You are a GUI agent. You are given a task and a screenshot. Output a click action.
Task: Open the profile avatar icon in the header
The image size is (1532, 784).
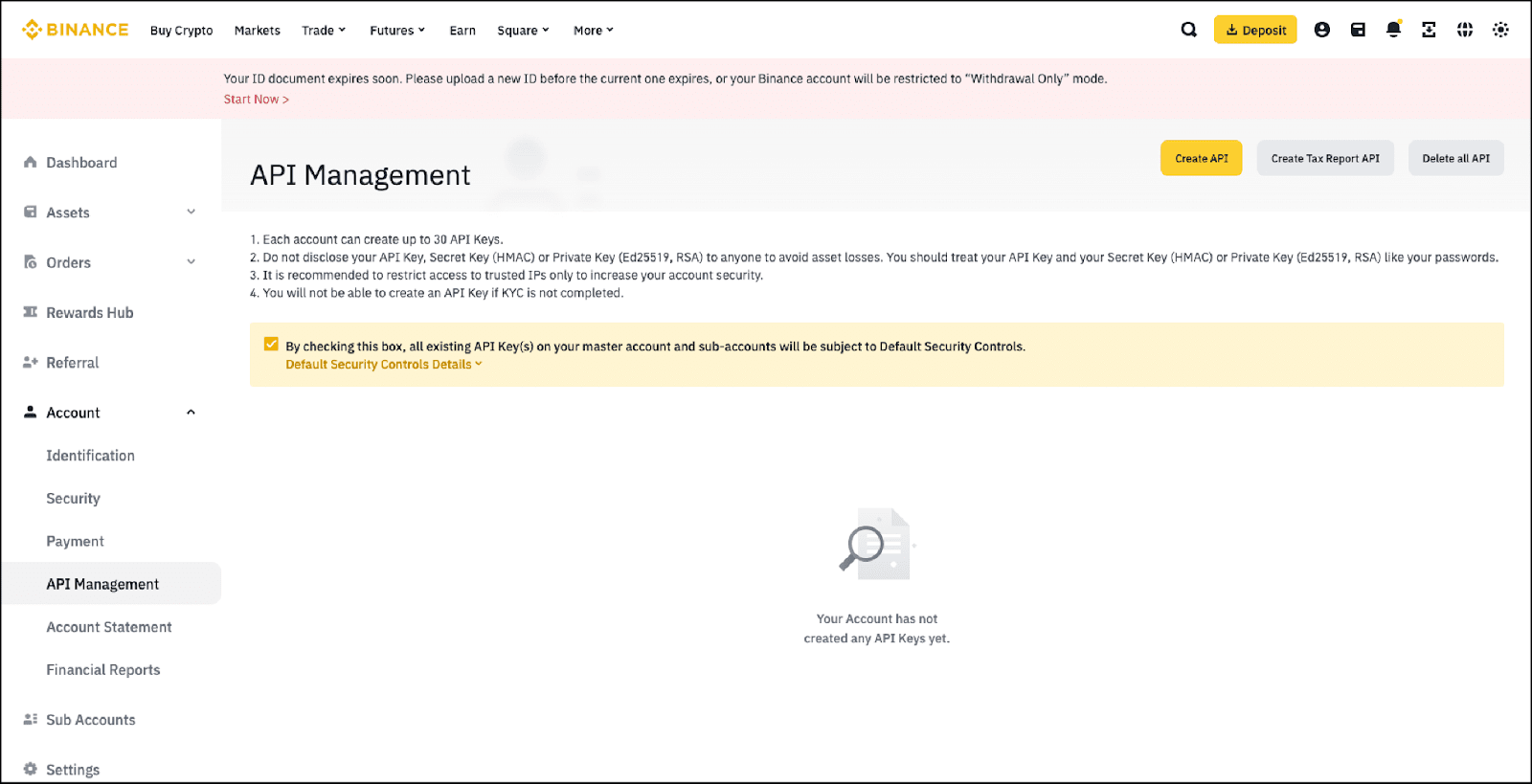point(1322,30)
